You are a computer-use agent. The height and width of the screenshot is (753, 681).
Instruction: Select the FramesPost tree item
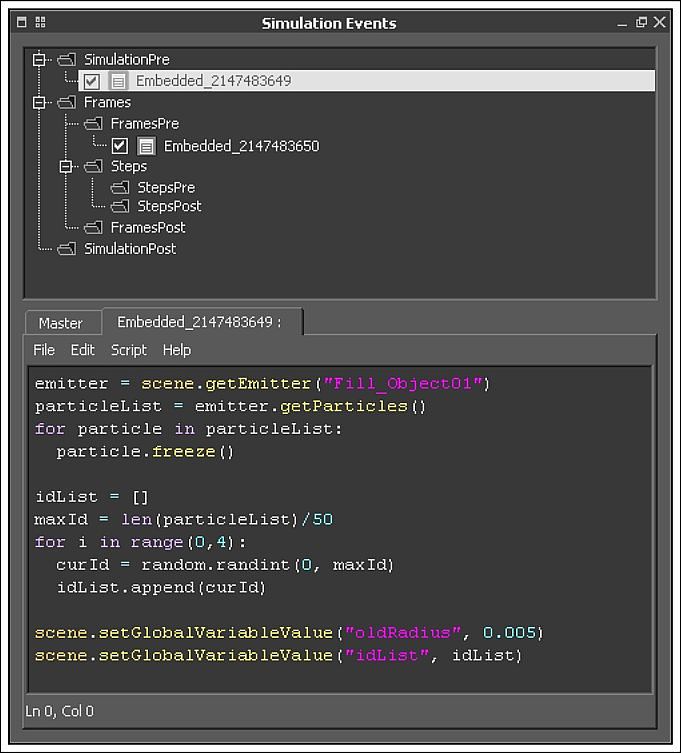148,228
